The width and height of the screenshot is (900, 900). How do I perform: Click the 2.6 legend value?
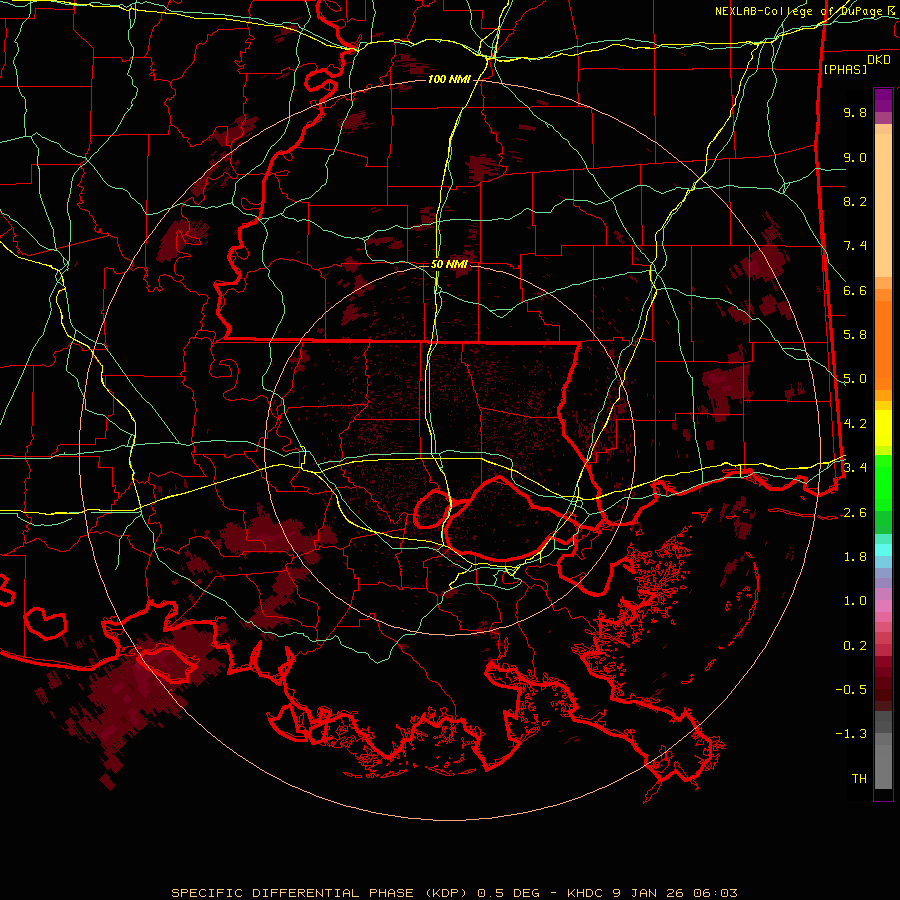pos(855,513)
